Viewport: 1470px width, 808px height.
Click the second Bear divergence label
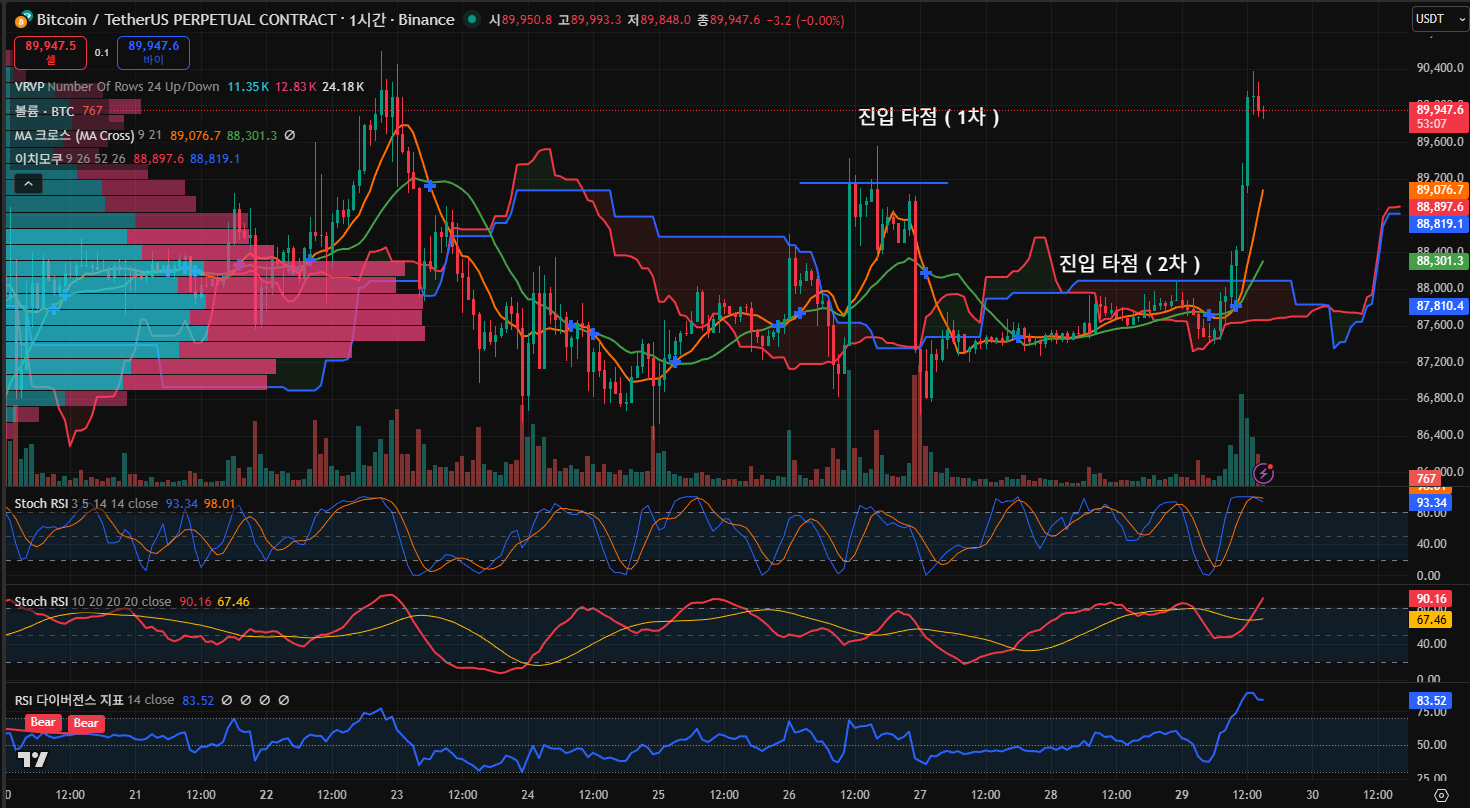pyautogui.click(x=86, y=723)
